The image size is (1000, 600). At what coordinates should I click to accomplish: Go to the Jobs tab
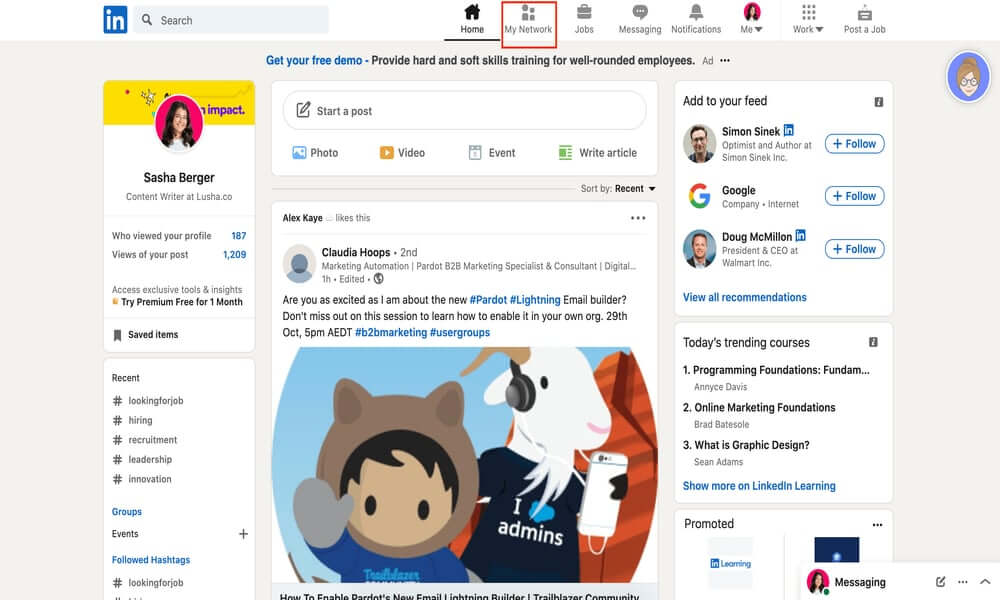[584, 19]
